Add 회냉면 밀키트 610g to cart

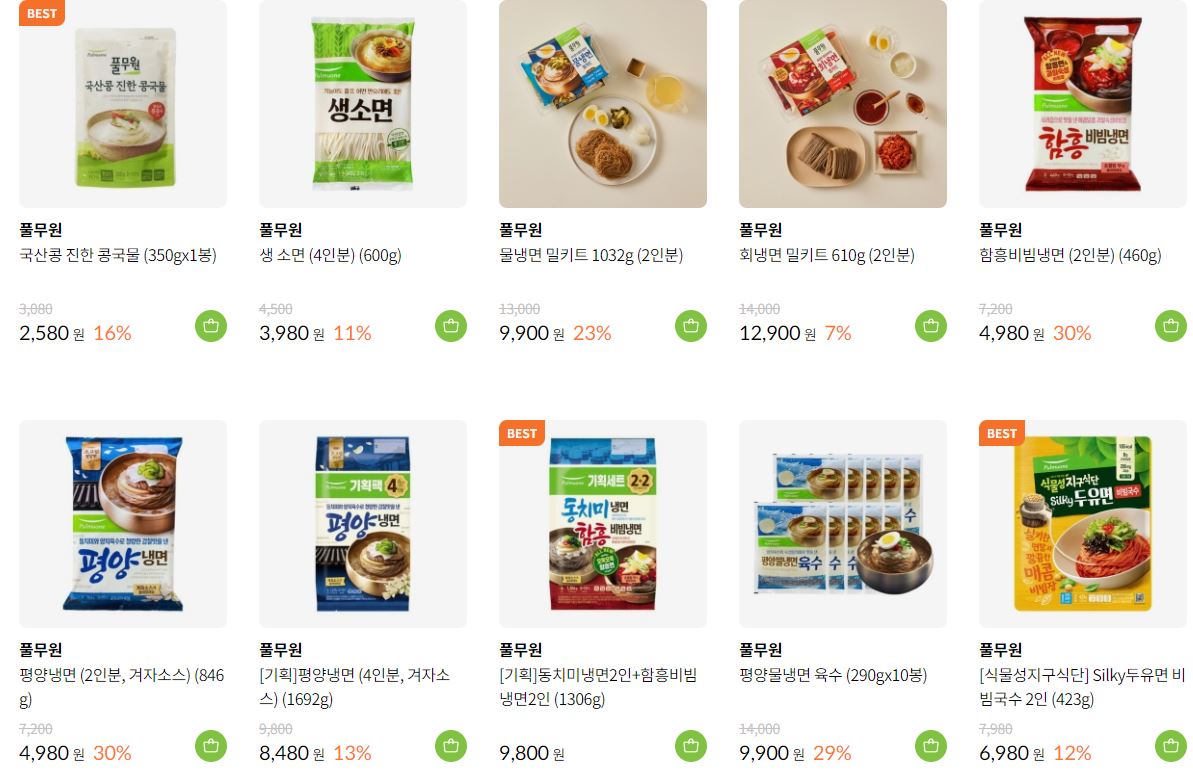point(931,326)
